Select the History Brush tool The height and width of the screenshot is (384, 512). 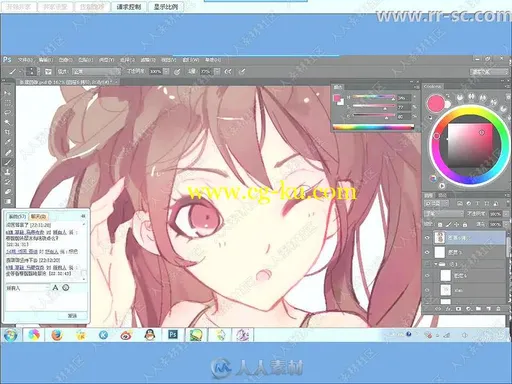point(7,182)
